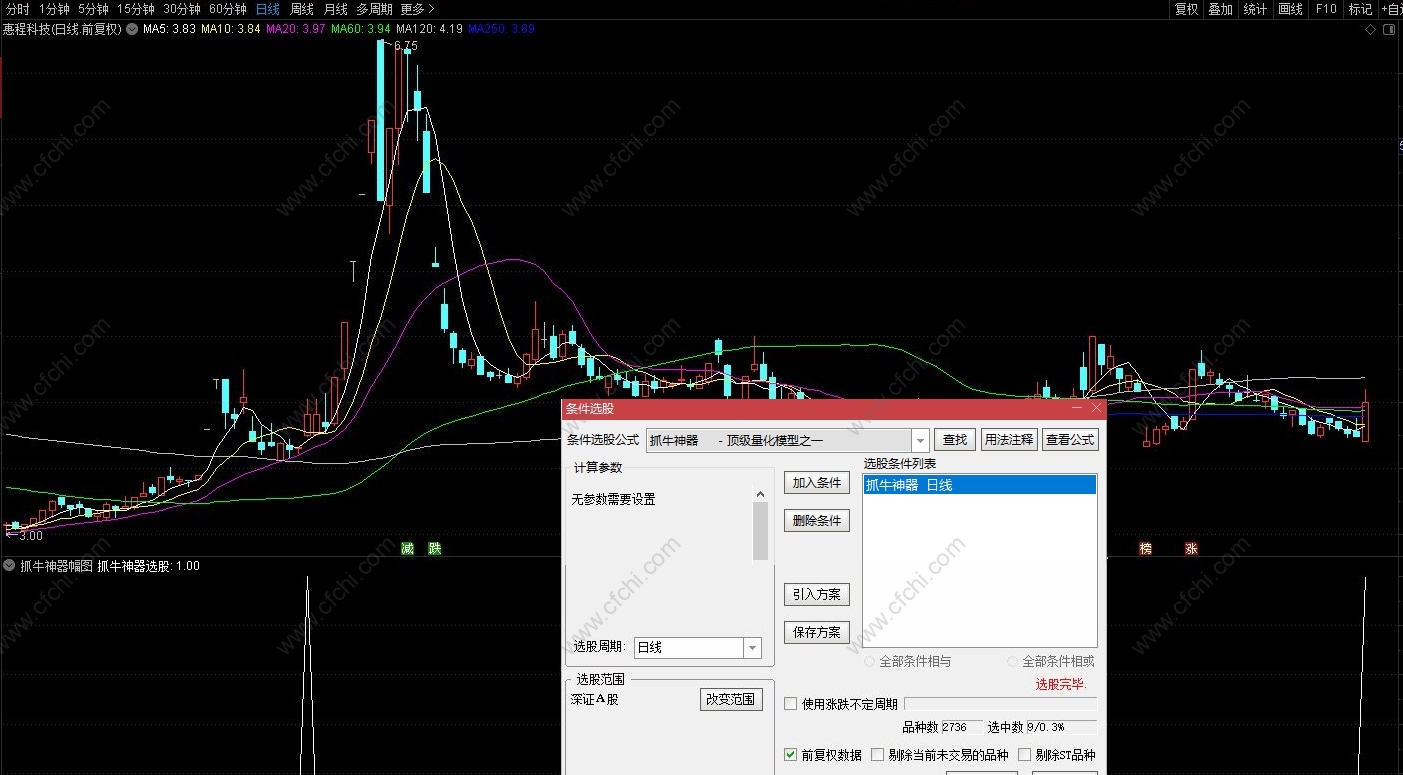This screenshot has width=1403, height=775.
Task: Uncheck 前复权数据 checkbox
Action: [x=791, y=755]
